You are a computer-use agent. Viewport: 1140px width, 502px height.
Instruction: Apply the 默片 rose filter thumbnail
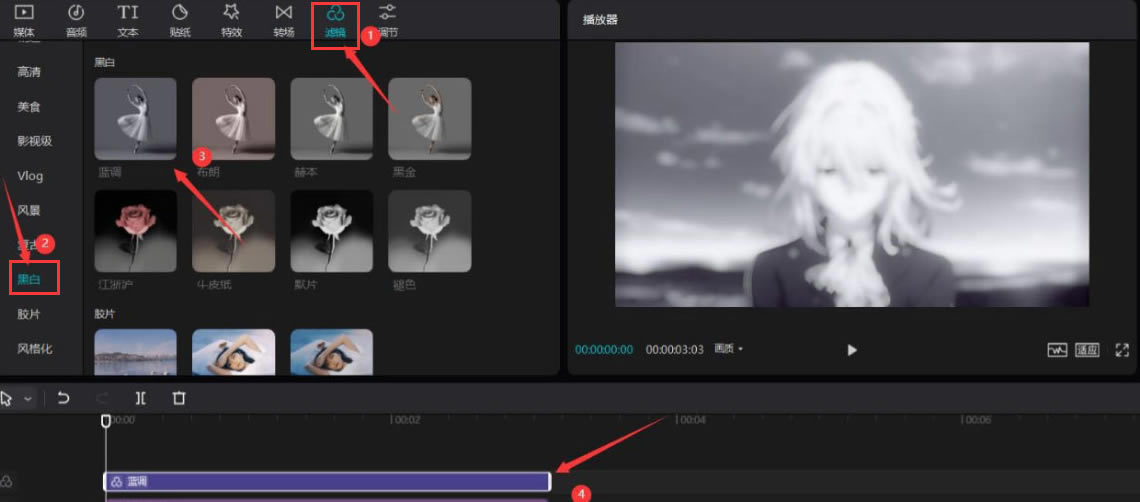(332, 231)
